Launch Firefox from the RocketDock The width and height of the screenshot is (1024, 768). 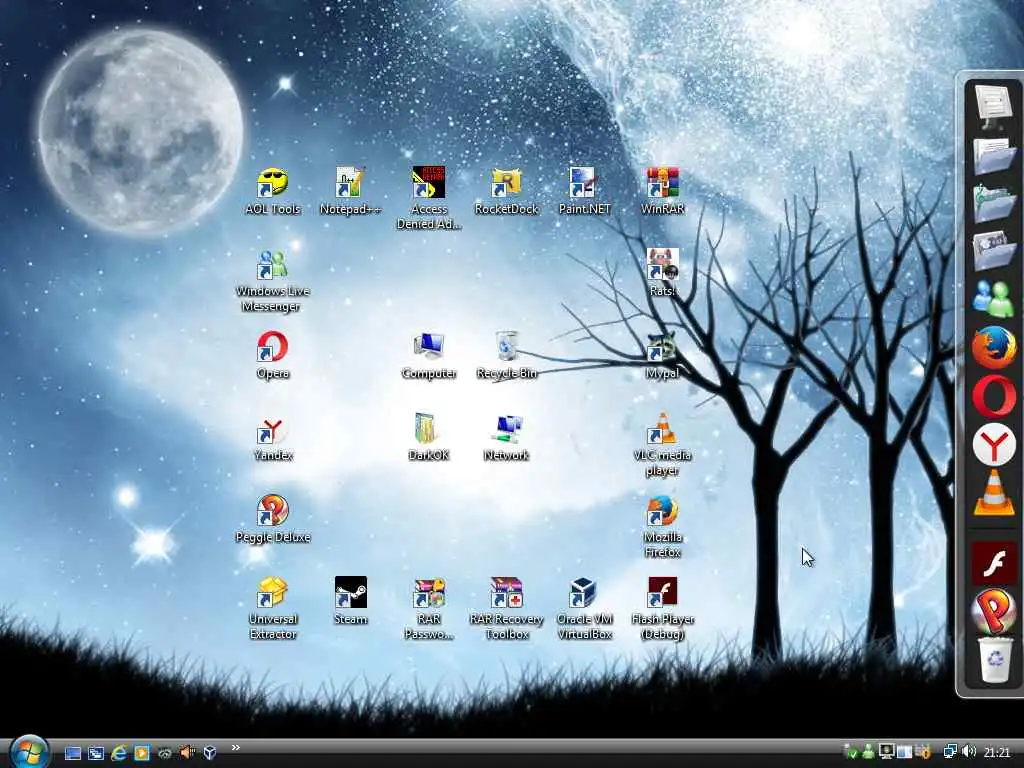[x=994, y=347]
